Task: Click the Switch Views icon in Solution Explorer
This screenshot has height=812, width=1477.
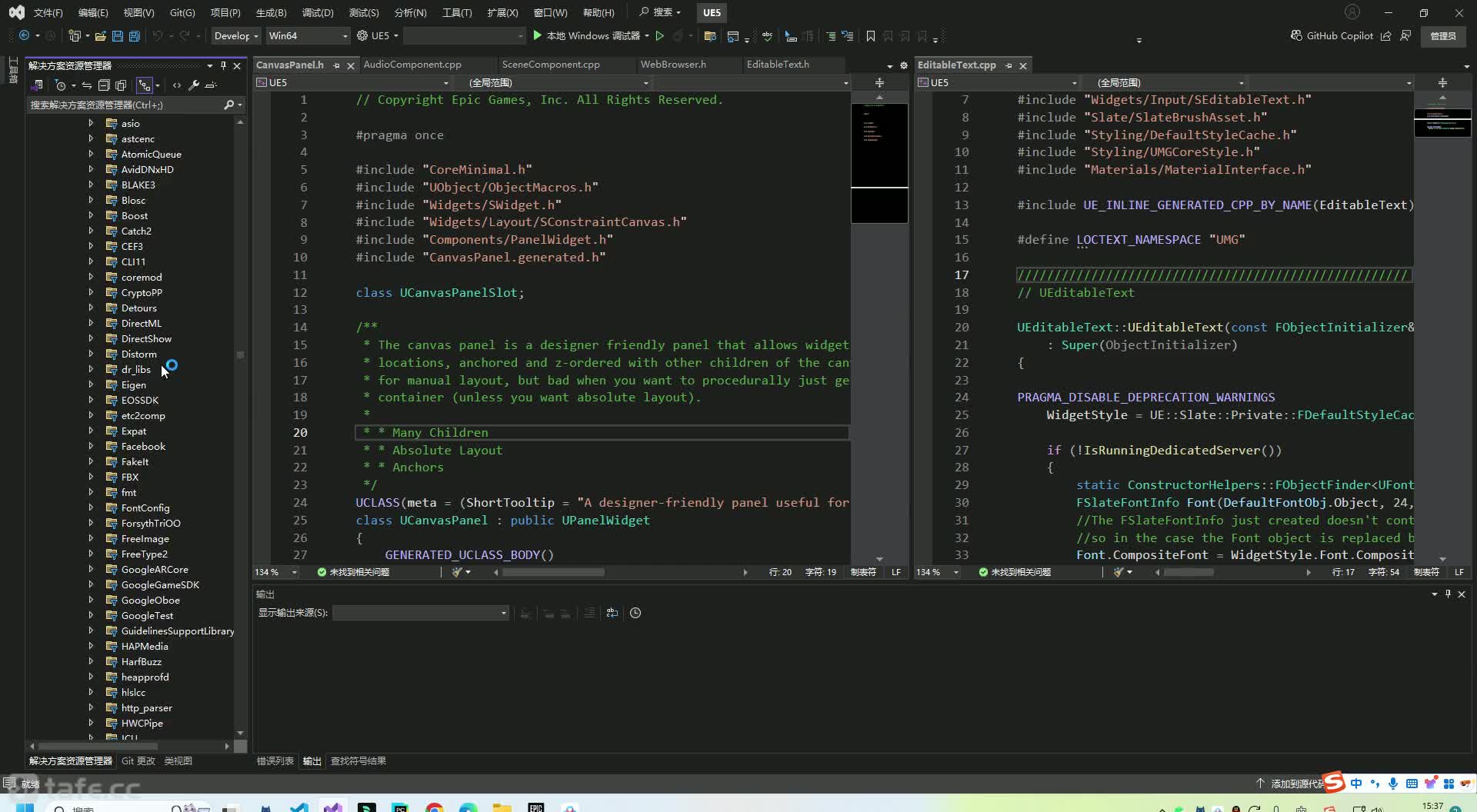Action: (37, 85)
